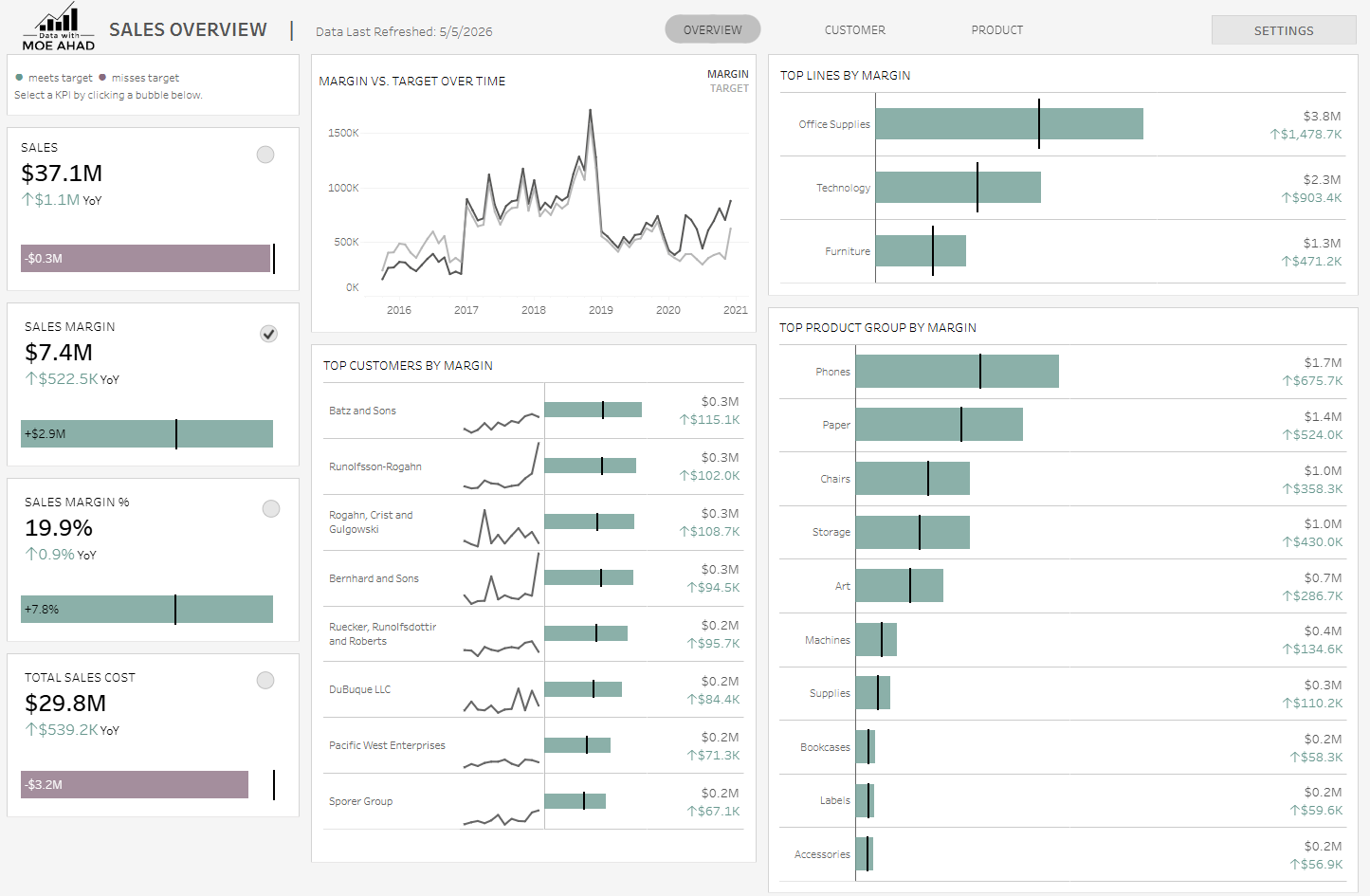Image resolution: width=1370 pixels, height=896 pixels.
Task: Select the Machines product group bar
Action: click(x=876, y=640)
